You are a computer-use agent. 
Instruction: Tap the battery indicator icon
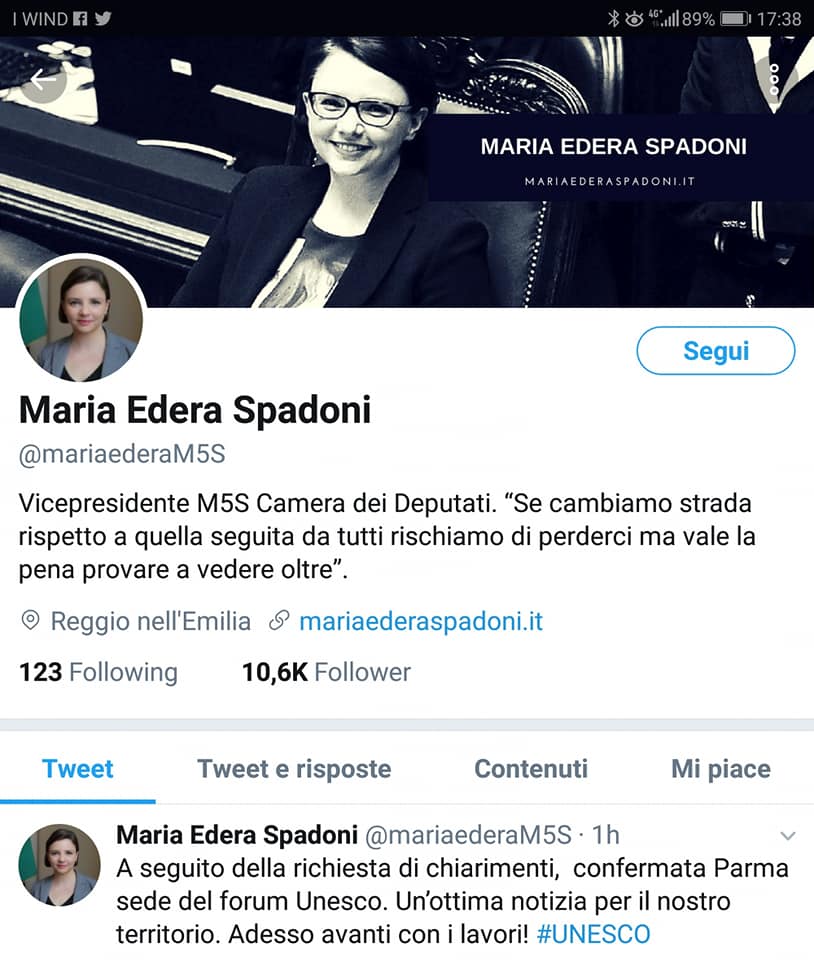[x=735, y=19]
